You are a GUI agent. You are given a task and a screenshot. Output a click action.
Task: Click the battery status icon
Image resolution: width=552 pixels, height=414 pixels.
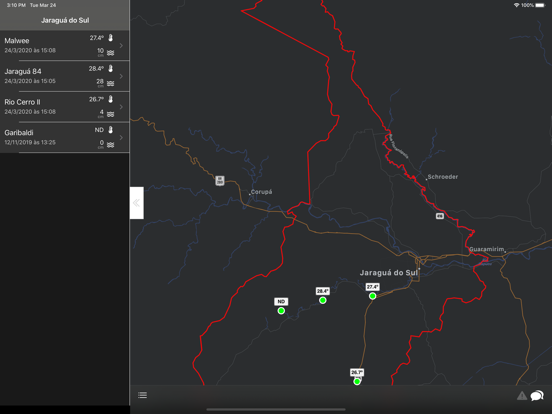pyautogui.click(x=540, y=5)
